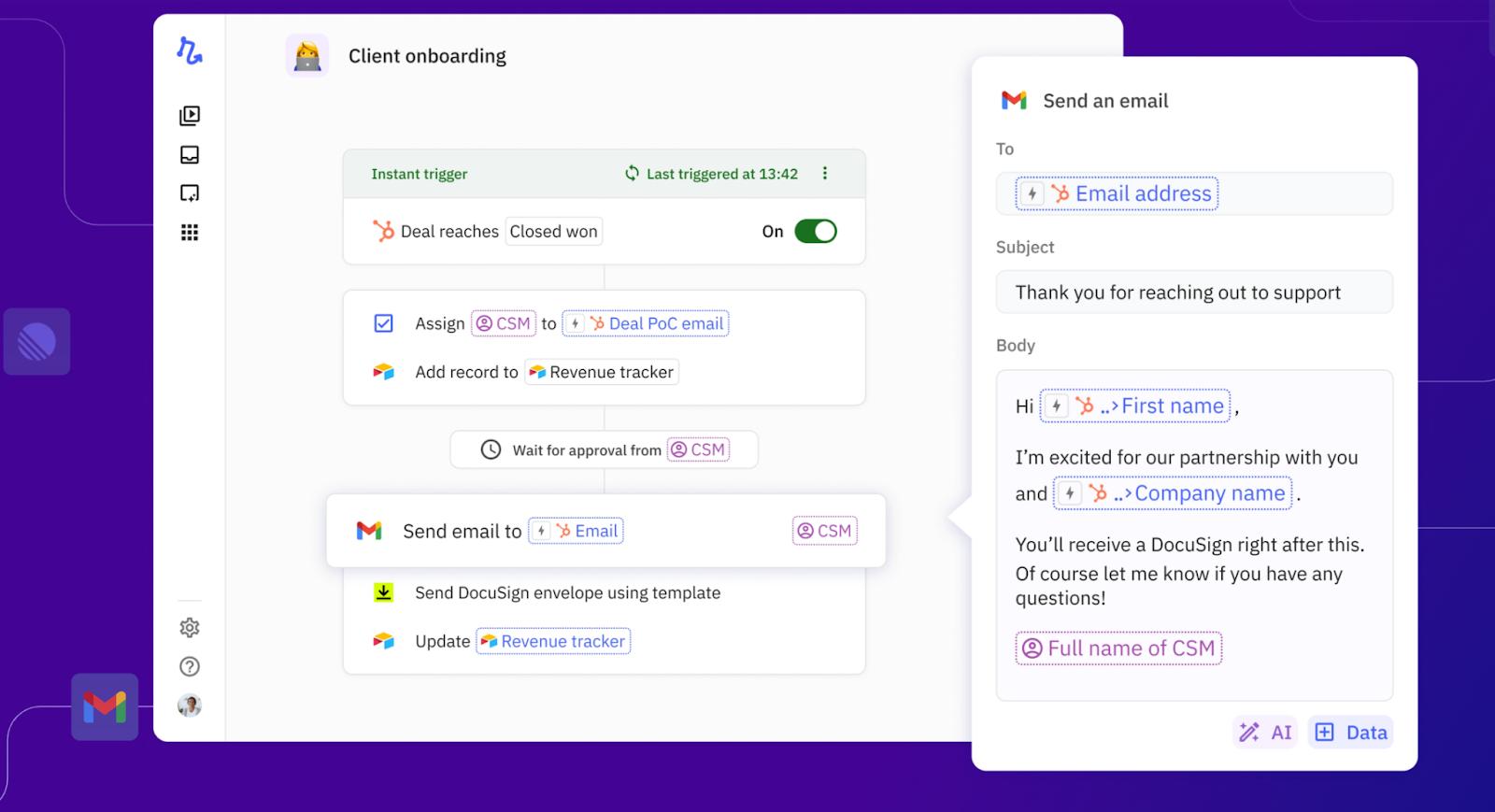Click the Full name of CSM variable
Viewport: 1495px width, 812px height.
1118,648
